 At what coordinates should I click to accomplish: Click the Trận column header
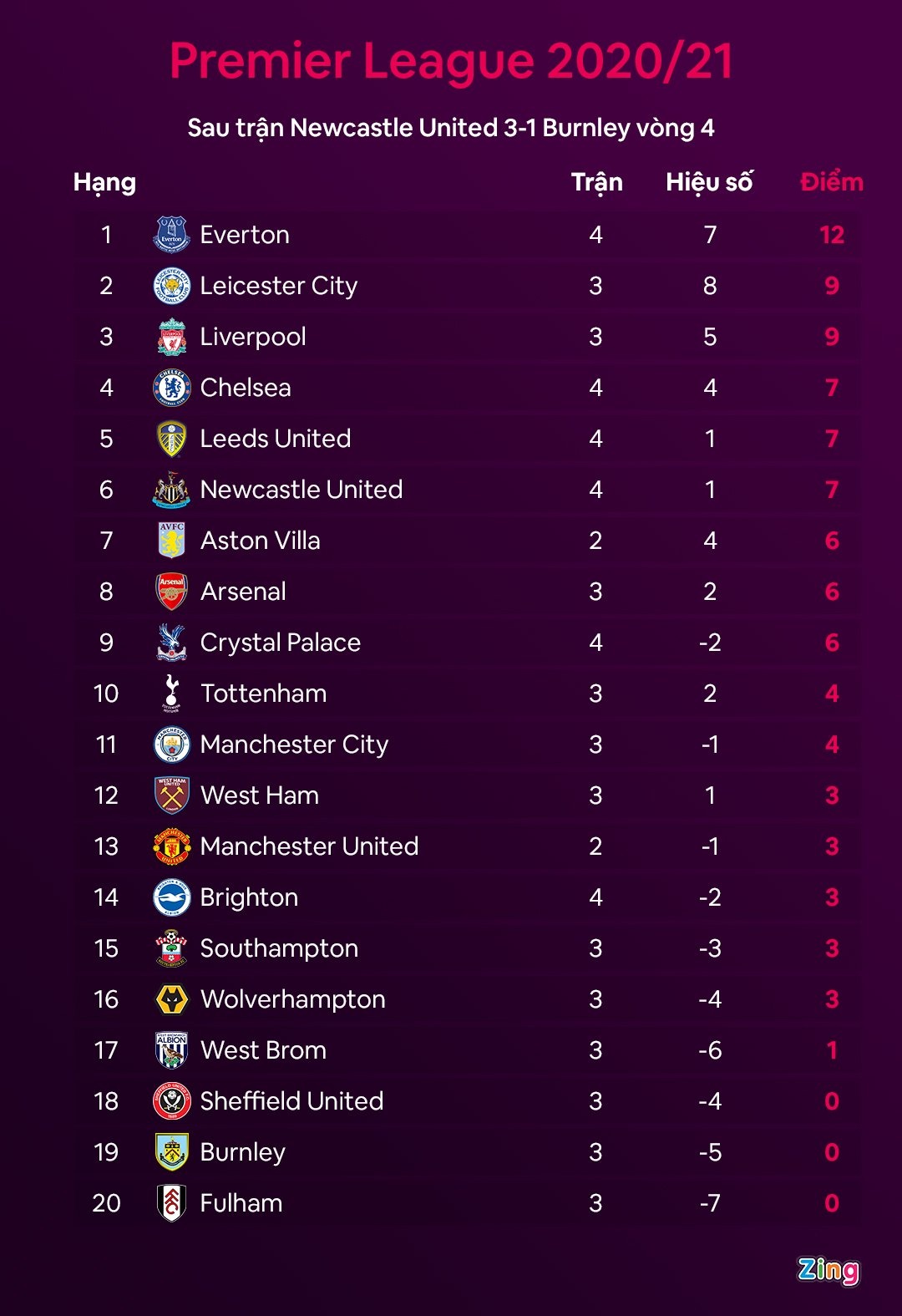[596, 182]
